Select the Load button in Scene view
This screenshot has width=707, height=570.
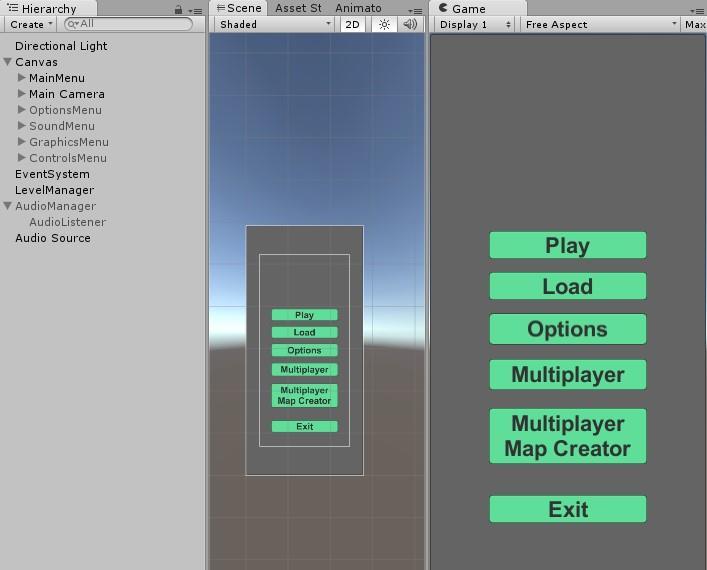point(304,332)
